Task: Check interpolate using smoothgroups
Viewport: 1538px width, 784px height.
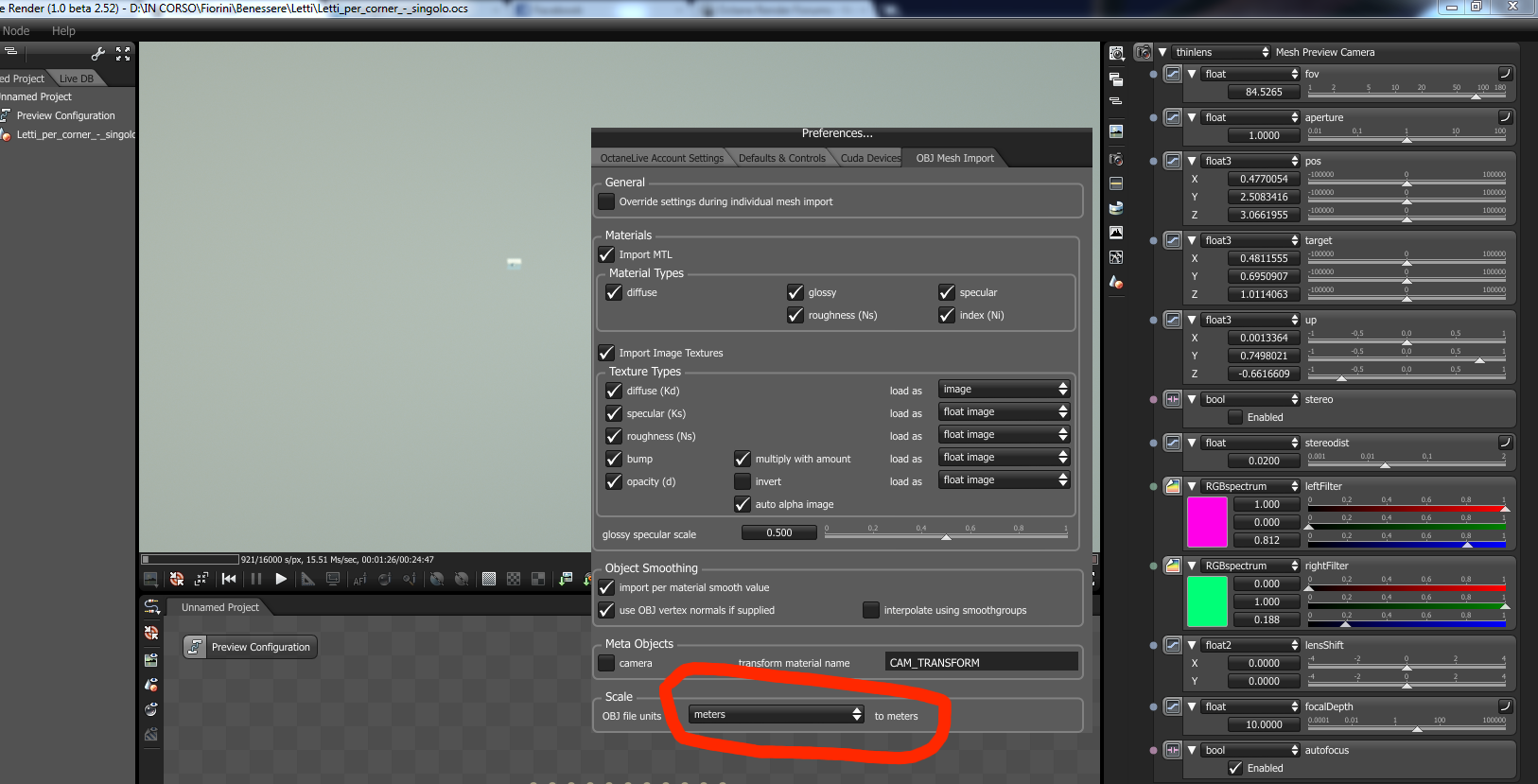Action: click(871, 610)
